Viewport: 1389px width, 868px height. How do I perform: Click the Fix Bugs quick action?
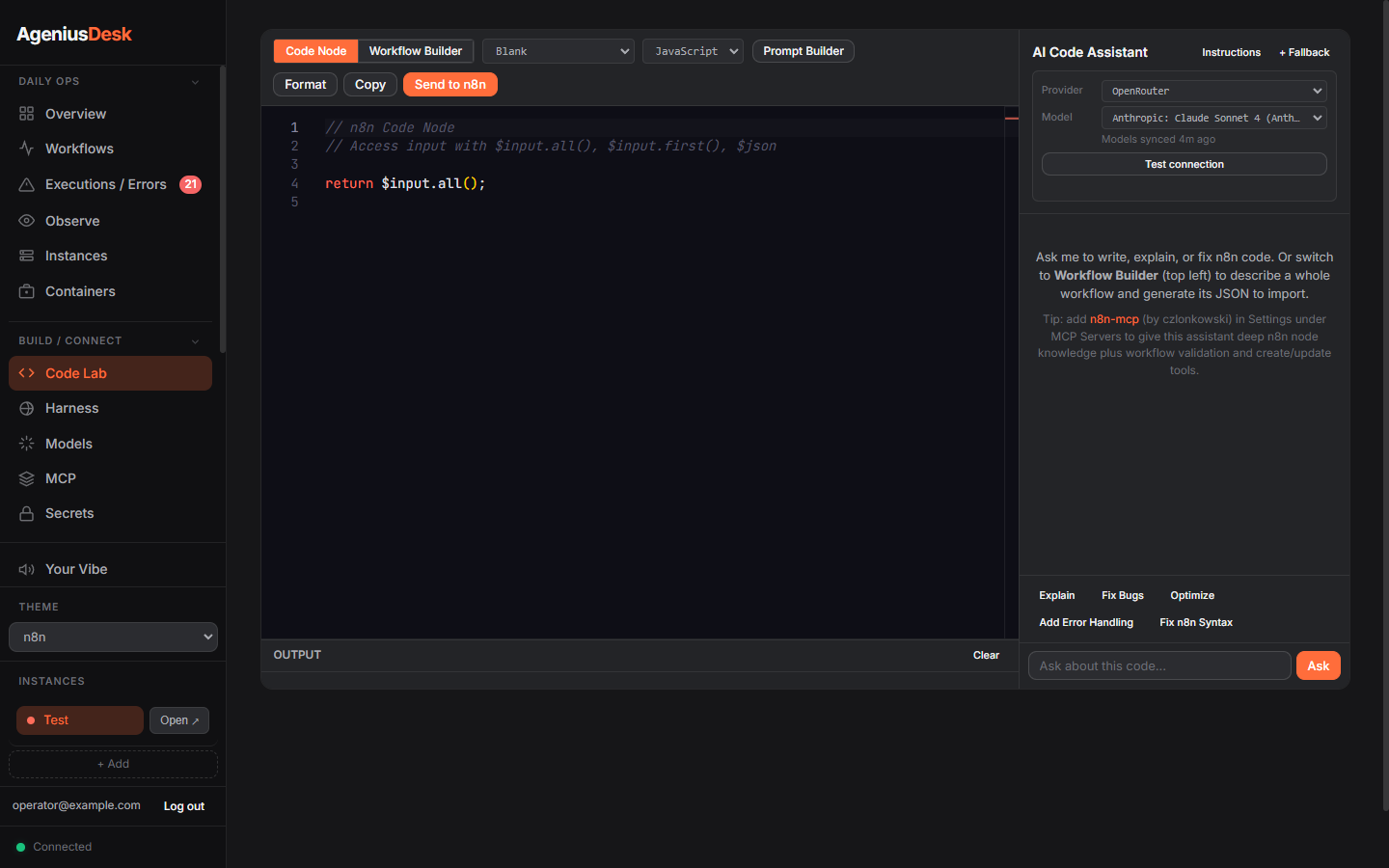[1123, 595]
